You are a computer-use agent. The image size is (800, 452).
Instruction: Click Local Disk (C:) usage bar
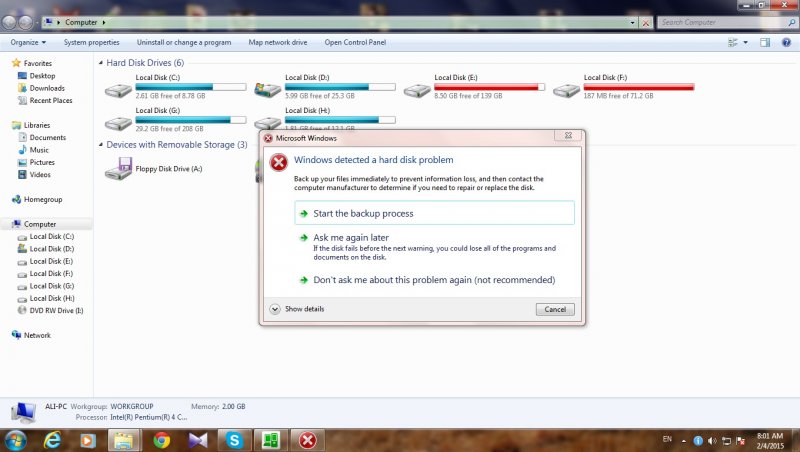[x=191, y=87]
